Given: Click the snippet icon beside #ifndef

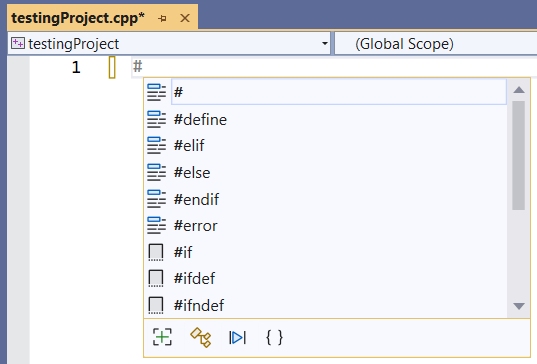Looking at the screenshot, I should tap(156, 305).
